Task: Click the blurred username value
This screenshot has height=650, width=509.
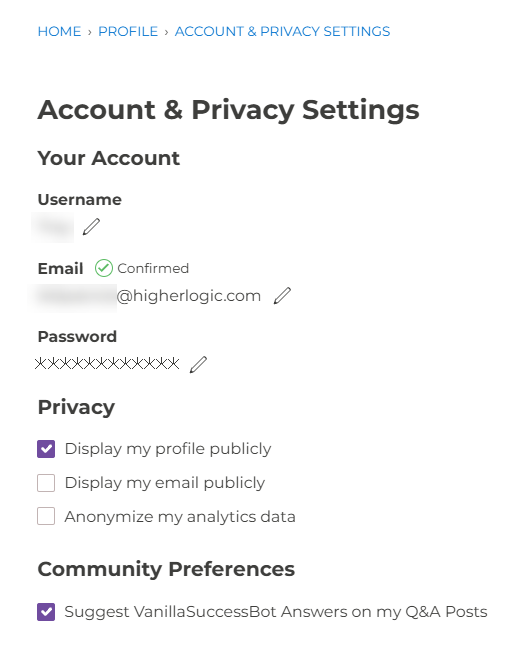Action: 53,227
